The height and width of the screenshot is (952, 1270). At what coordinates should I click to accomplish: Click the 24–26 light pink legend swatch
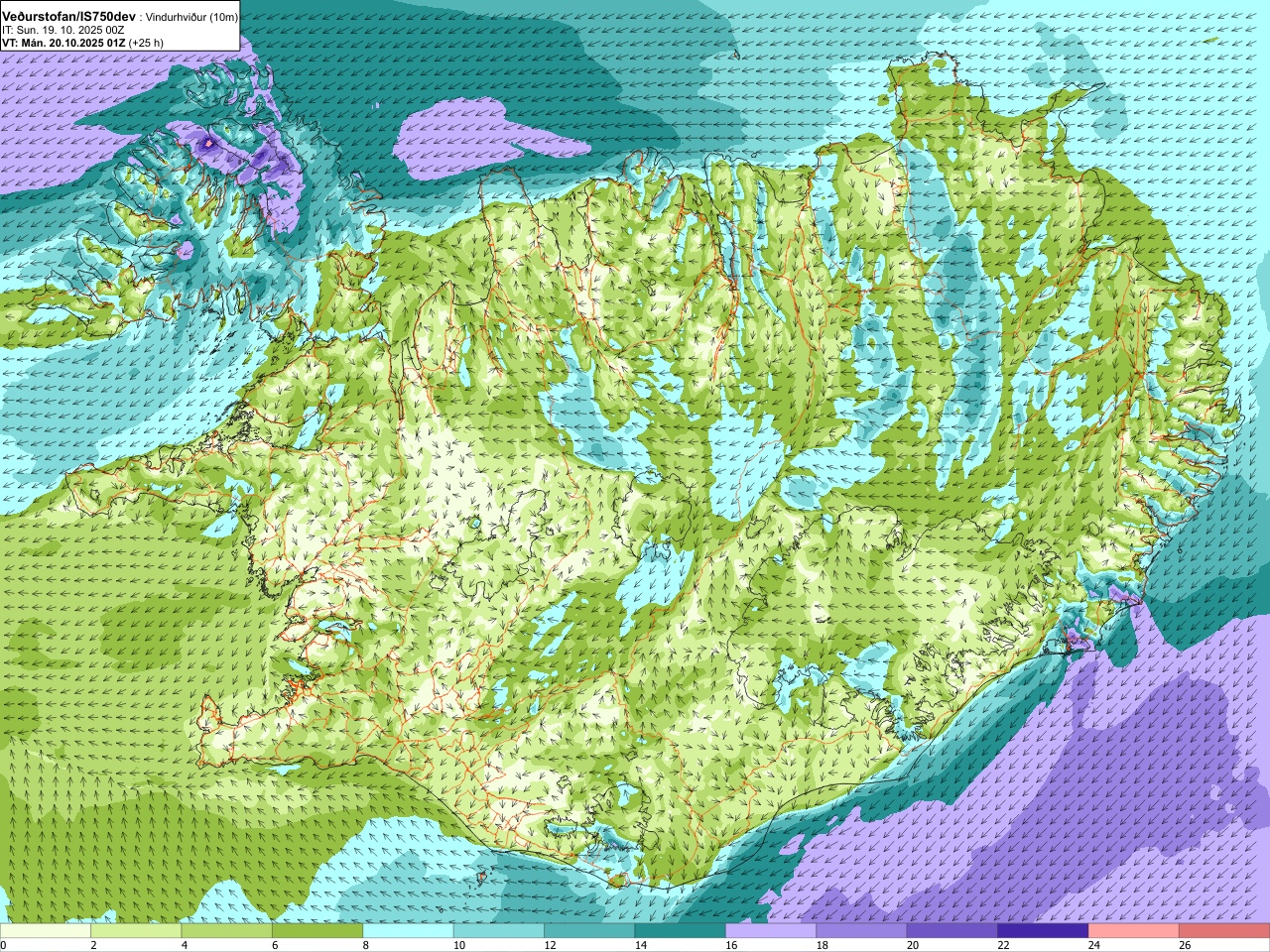coord(1133,931)
